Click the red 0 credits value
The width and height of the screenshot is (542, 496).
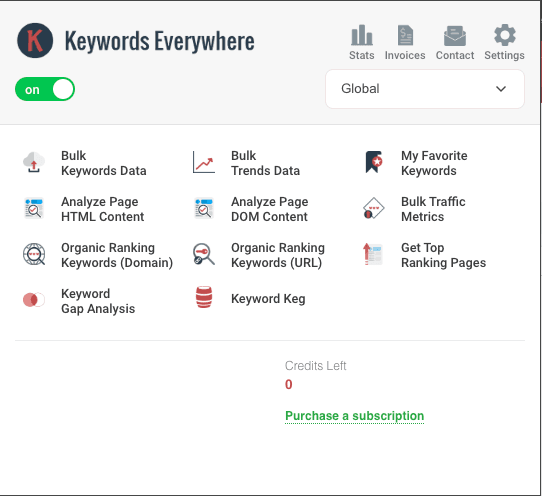coord(289,384)
